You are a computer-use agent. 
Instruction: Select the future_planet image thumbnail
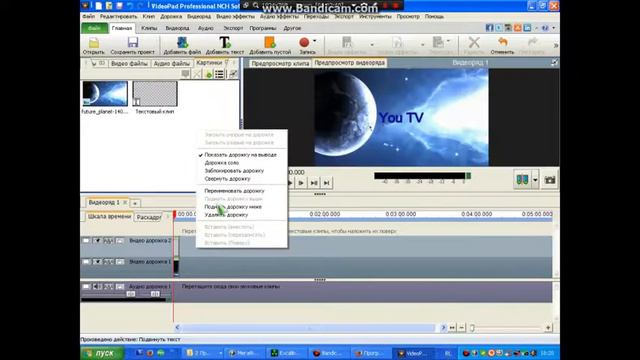[x=105, y=93]
